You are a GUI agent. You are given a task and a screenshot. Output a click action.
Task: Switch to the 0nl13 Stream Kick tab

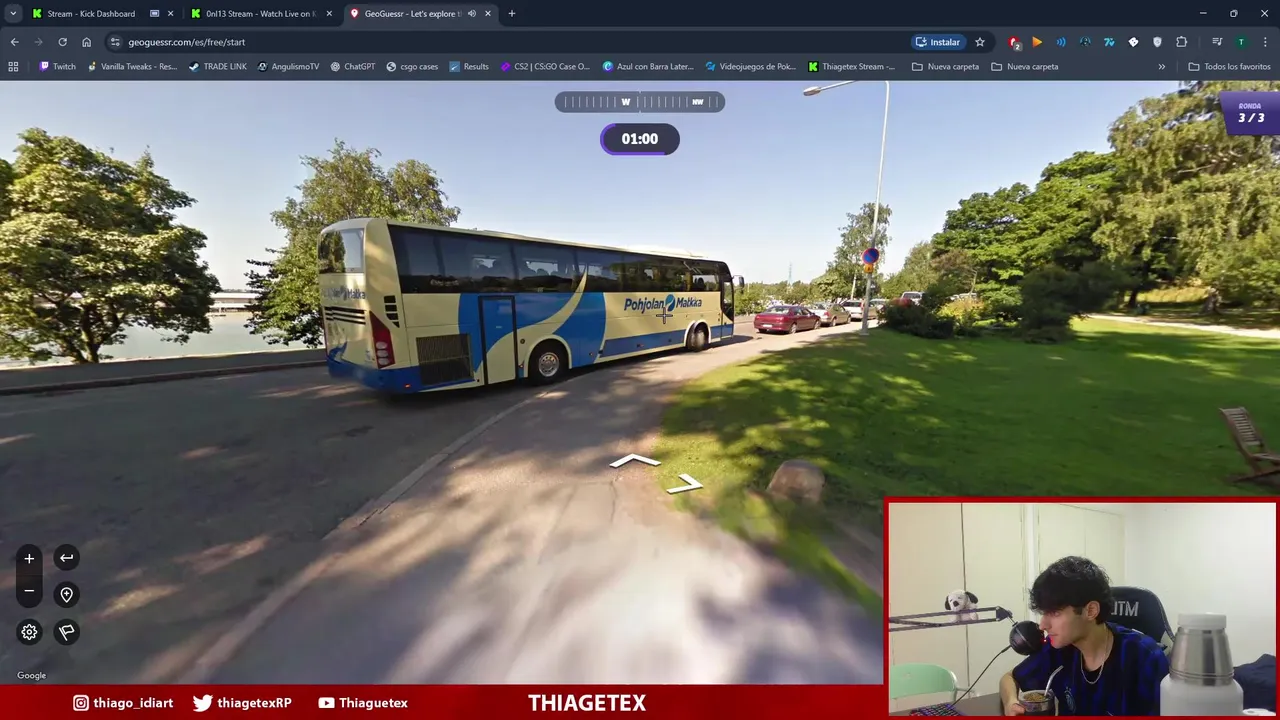(x=261, y=14)
